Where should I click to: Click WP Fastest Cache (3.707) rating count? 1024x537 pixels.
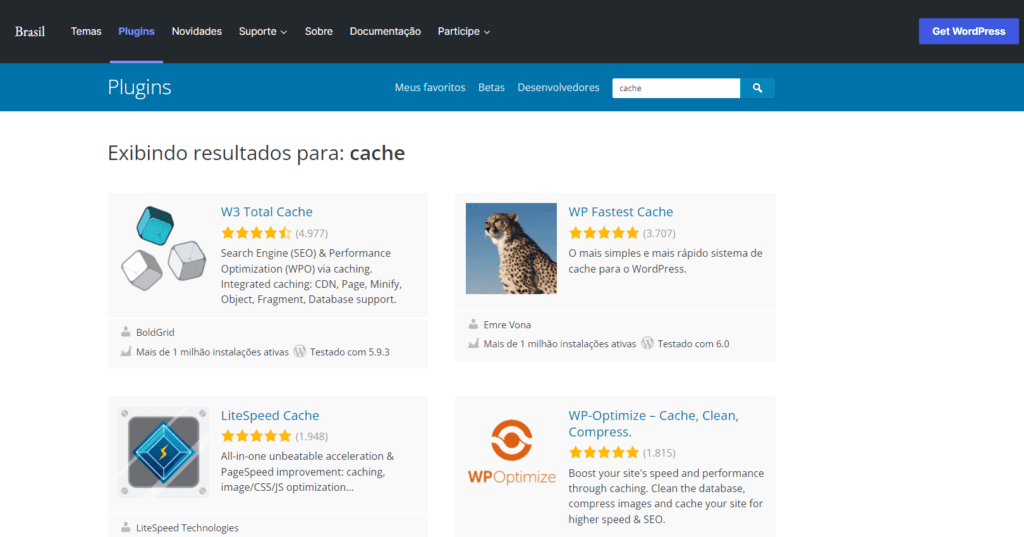(x=659, y=233)
